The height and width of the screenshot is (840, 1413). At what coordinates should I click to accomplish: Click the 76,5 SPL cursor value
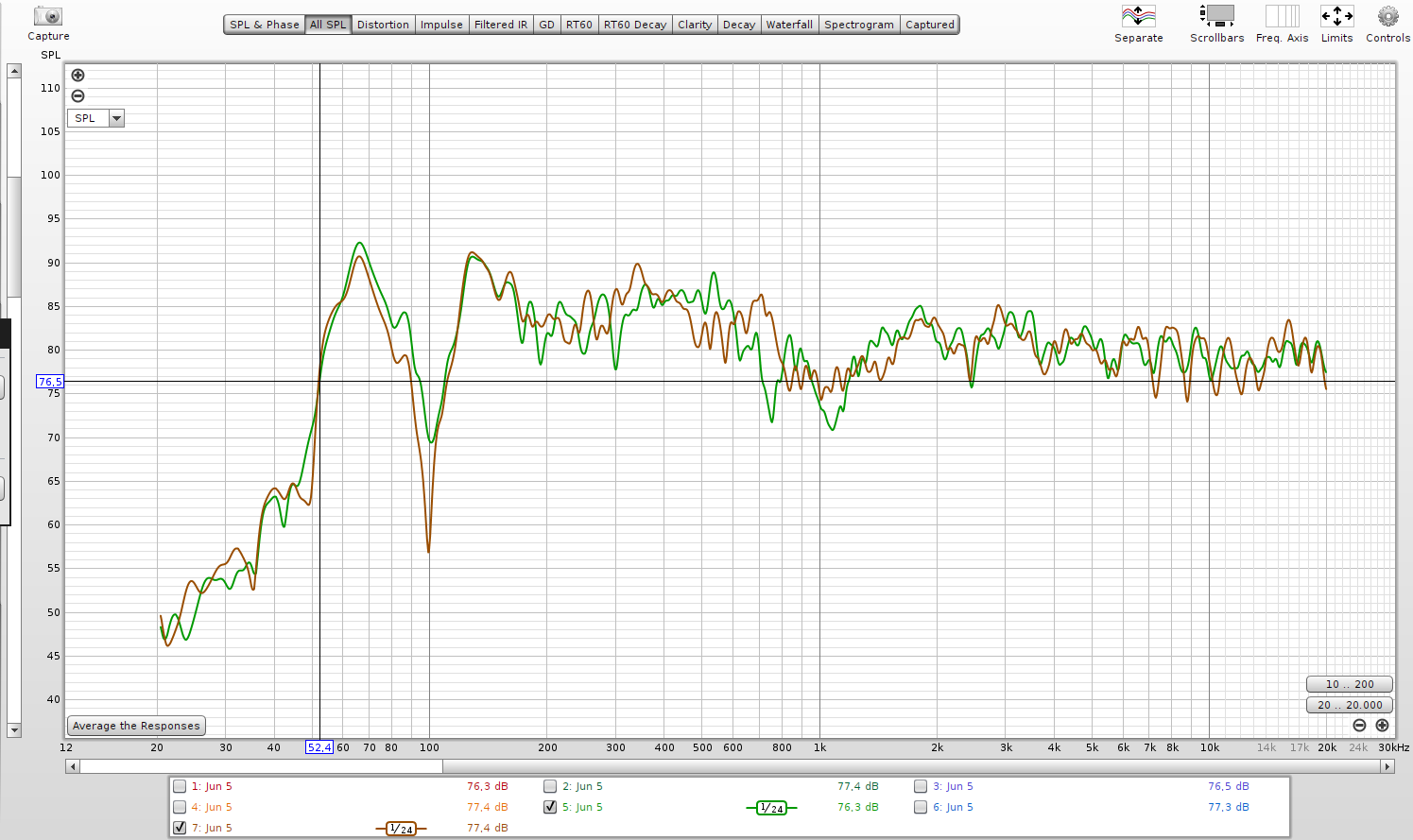click(x=50, y=382)
